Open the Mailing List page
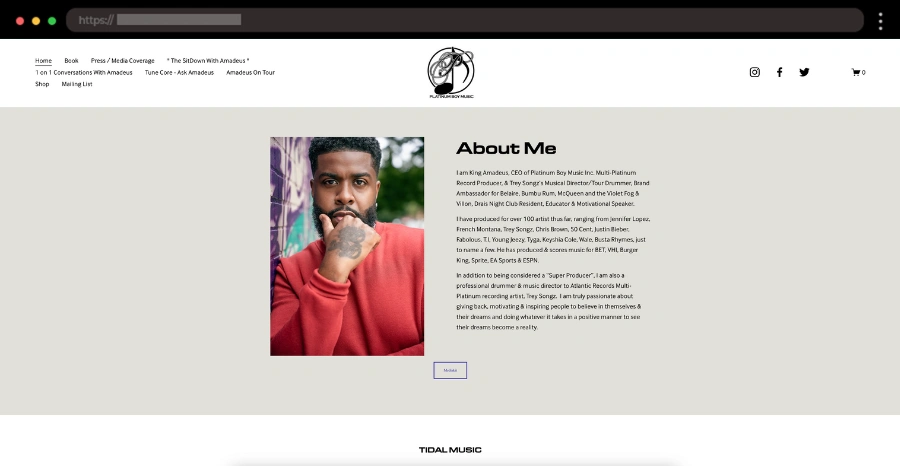This screenshot has width=900, height=466. (x=77, y=84)
